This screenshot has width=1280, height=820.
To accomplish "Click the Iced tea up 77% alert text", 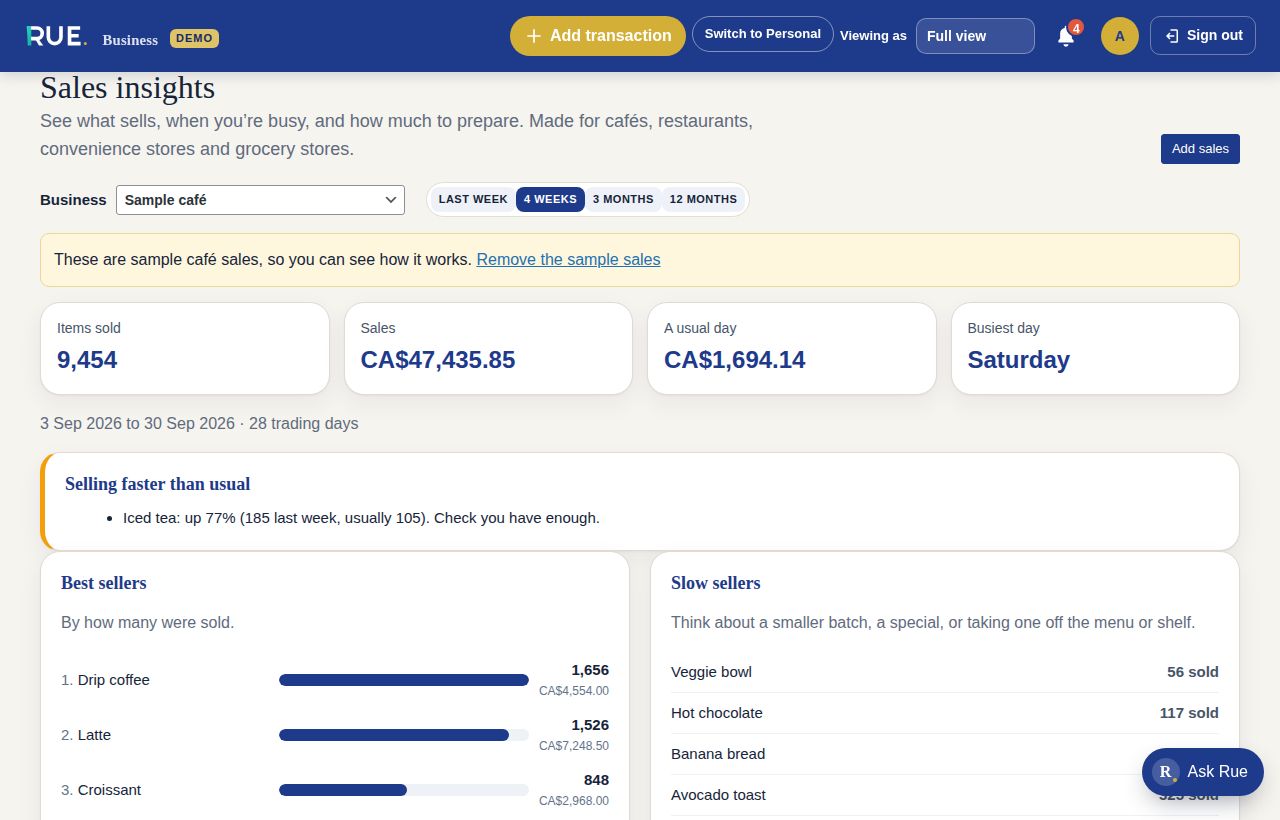I will 361,518.
